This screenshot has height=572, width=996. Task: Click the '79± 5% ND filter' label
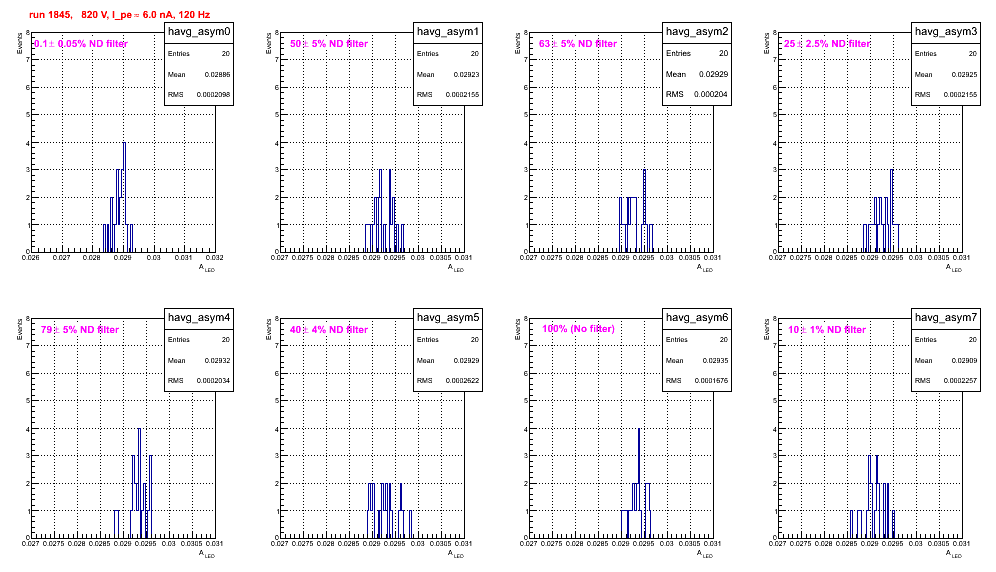coord(80,330)
